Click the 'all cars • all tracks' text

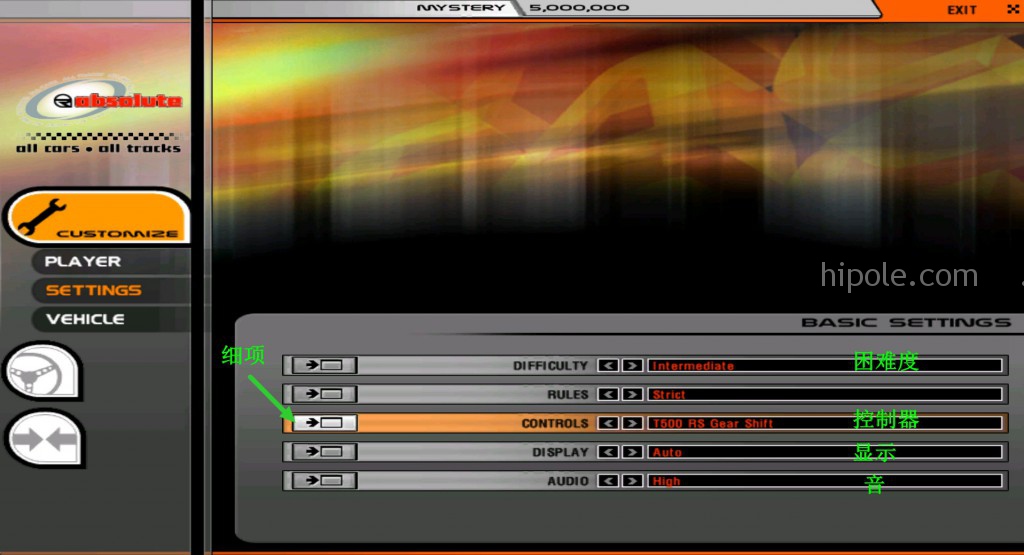click(98, 148)
